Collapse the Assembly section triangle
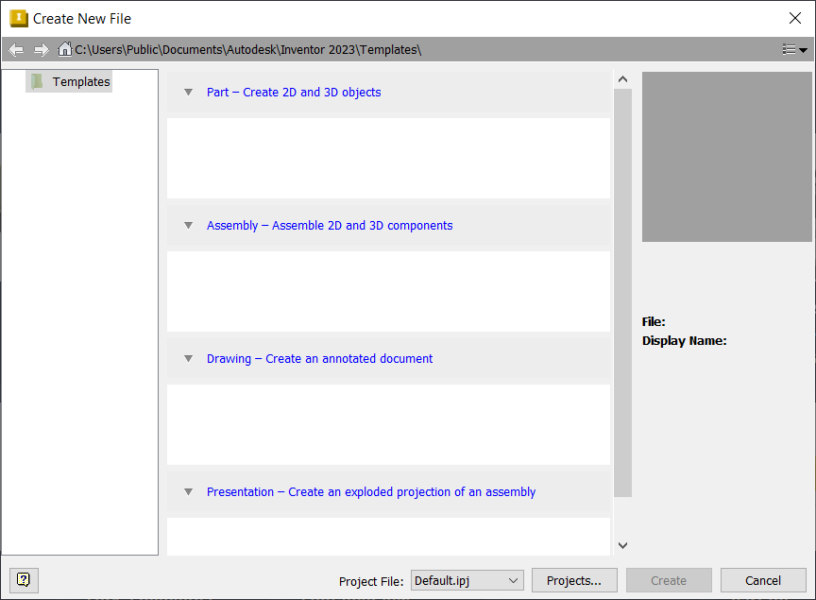Screen dimensions: 816x600 click(x=188, y=225)
